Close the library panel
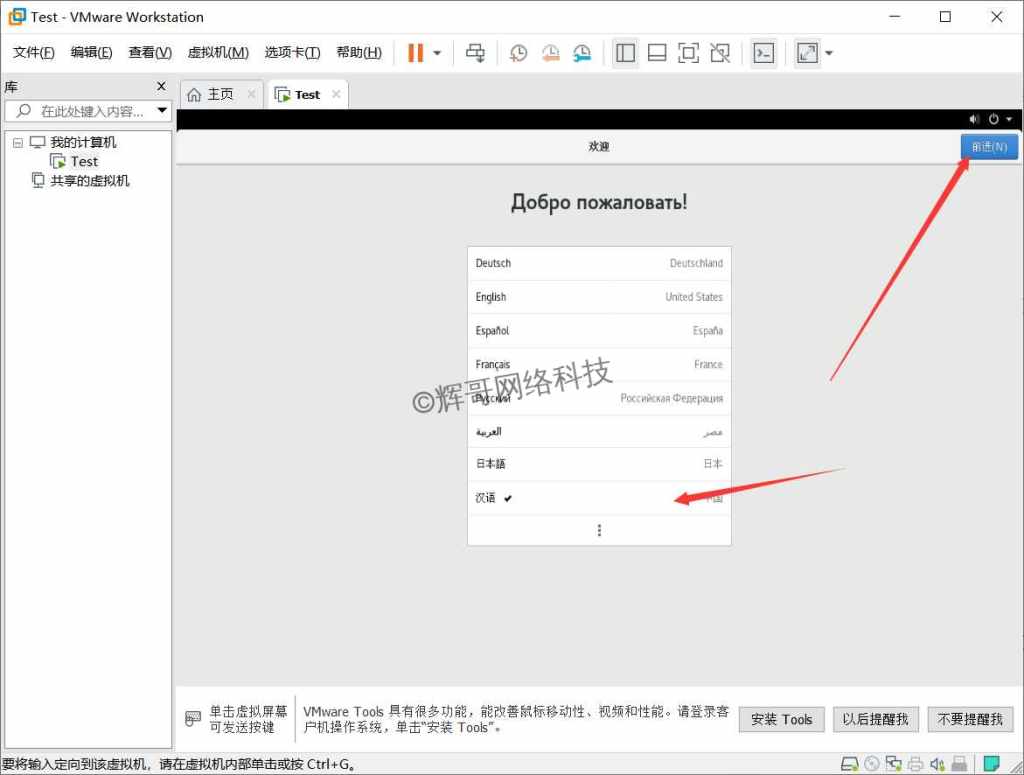 click(161, 86)
